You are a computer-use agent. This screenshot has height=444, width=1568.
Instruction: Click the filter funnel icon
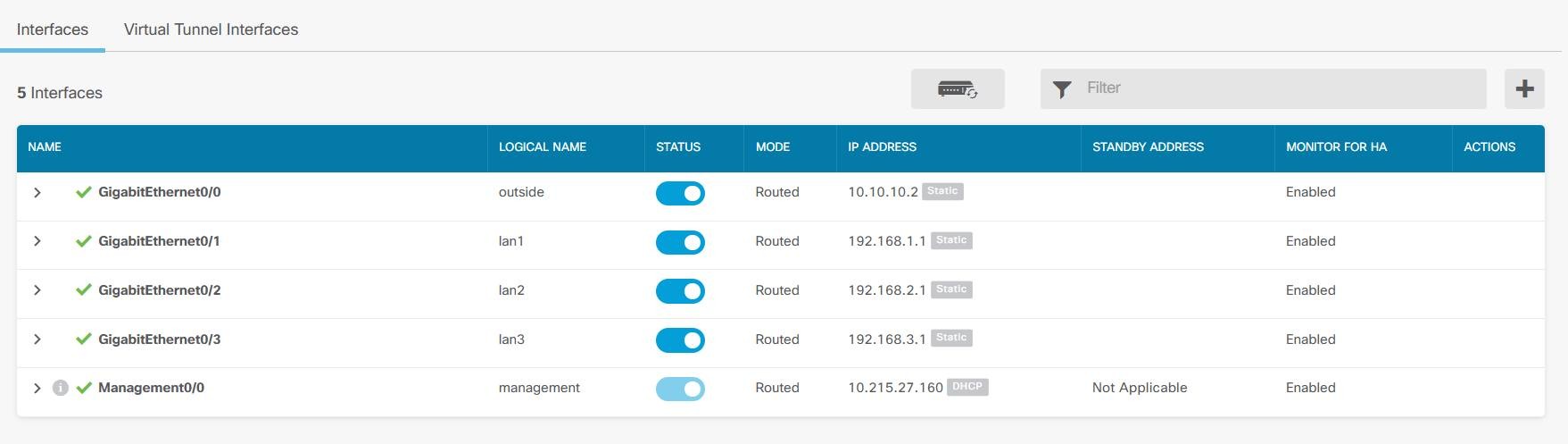(x=1061, y=89)
